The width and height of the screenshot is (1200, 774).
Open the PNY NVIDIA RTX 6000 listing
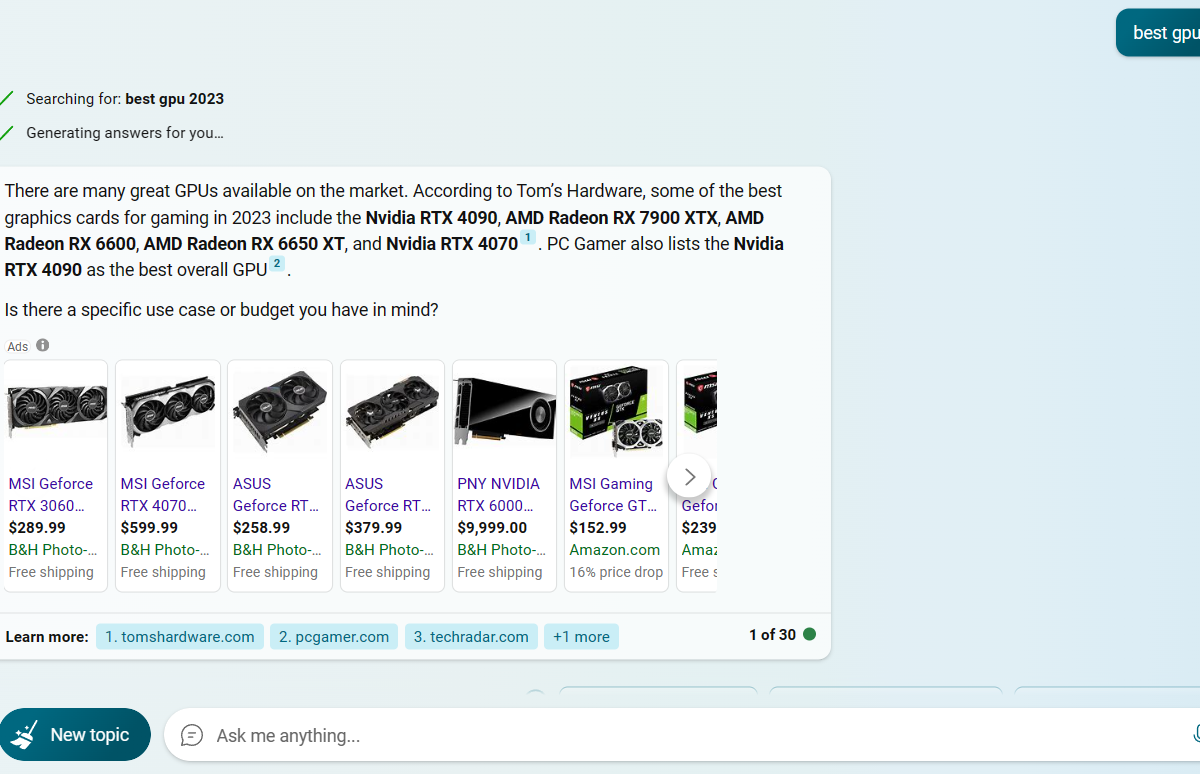pyautogui.click(x=504, y=476)
